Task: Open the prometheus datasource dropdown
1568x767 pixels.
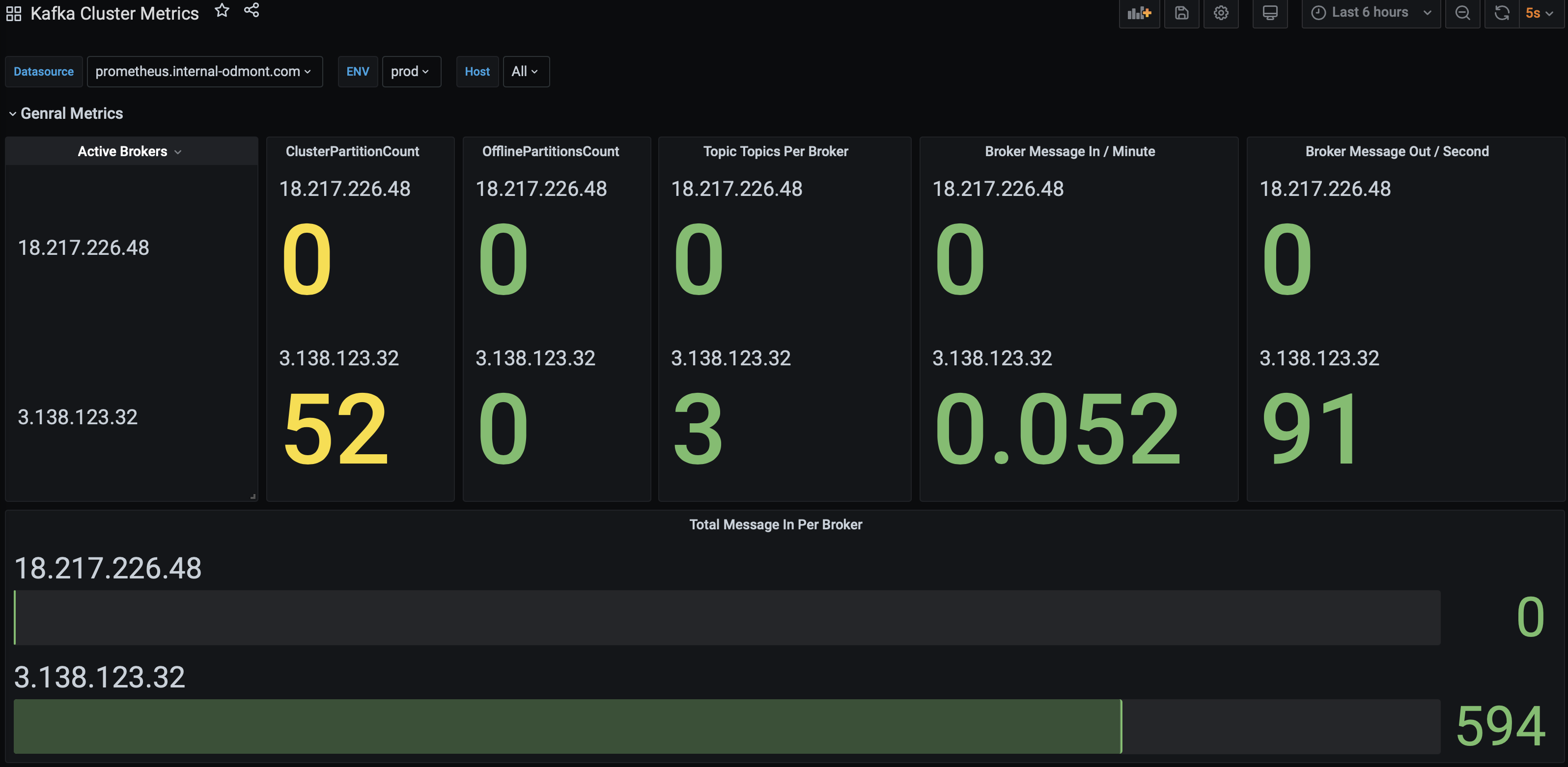Action: (204, 72)
